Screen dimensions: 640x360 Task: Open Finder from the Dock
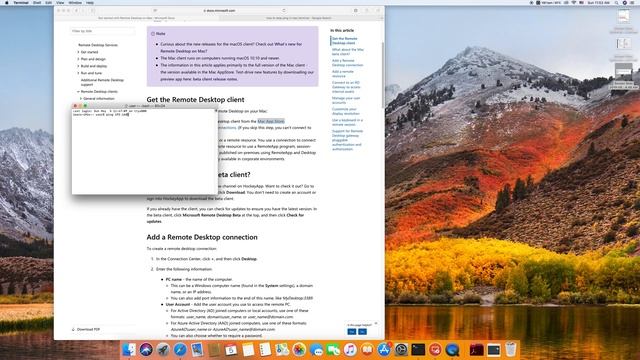[129, 350]
